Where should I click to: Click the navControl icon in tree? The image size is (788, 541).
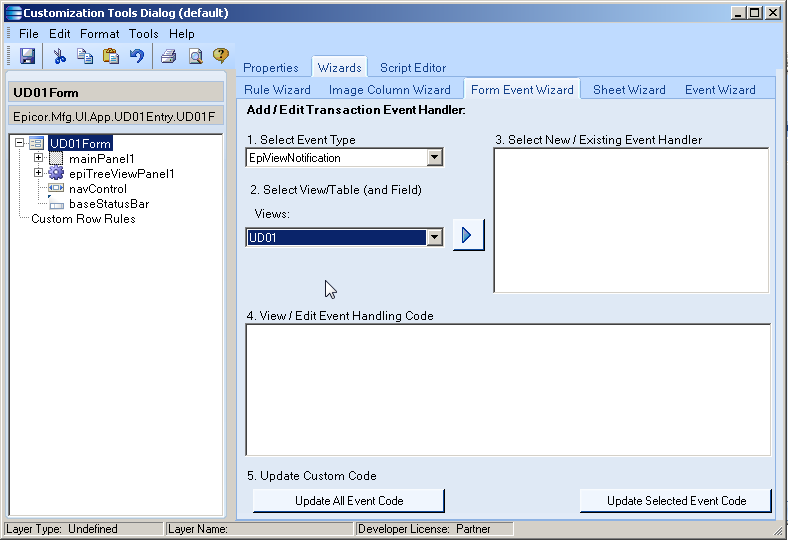coord(56,188)
